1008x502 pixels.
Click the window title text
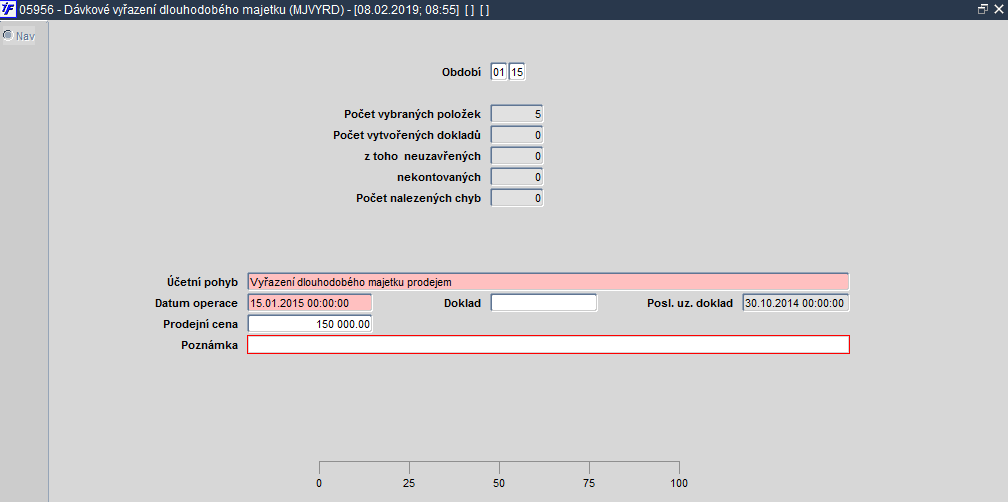255,10
